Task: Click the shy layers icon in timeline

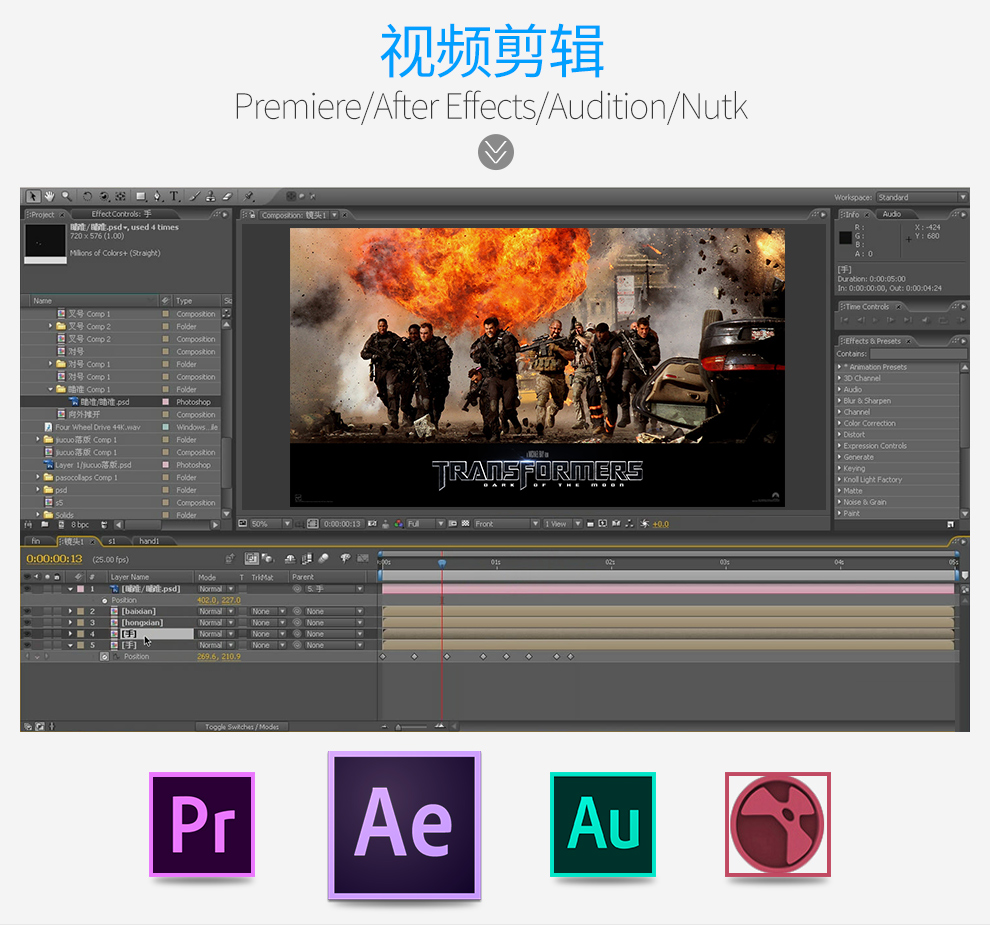Action: pos(290,558)
